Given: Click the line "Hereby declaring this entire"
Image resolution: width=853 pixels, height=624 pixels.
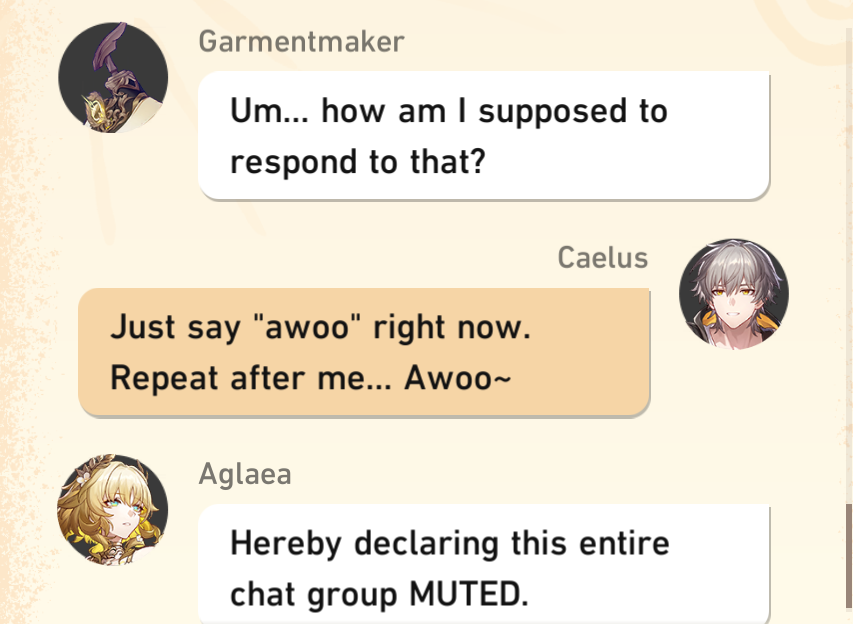Looking at the screenshot, I should click(x=450, y=543).
